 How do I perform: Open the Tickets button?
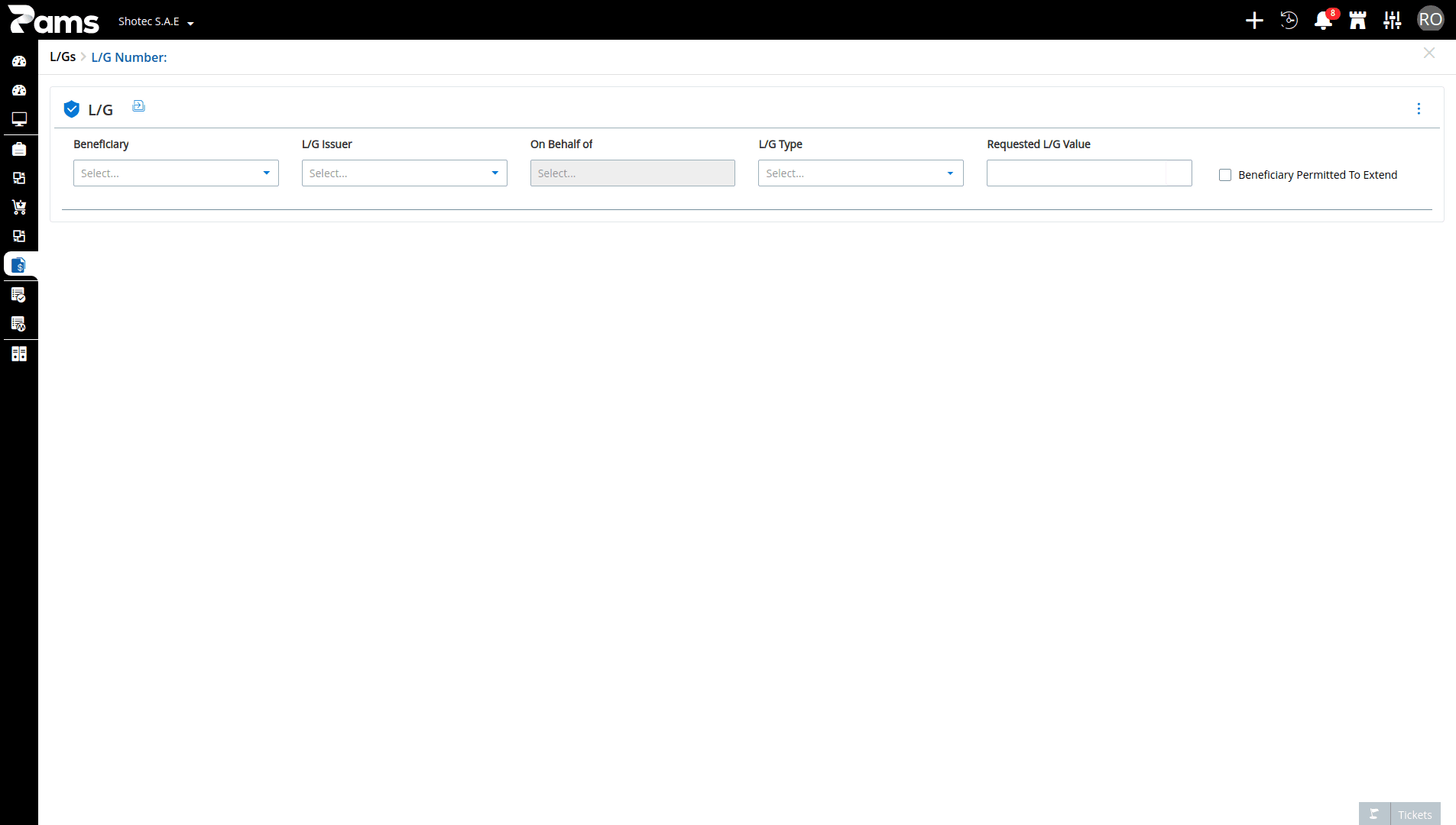[1415, 814]
